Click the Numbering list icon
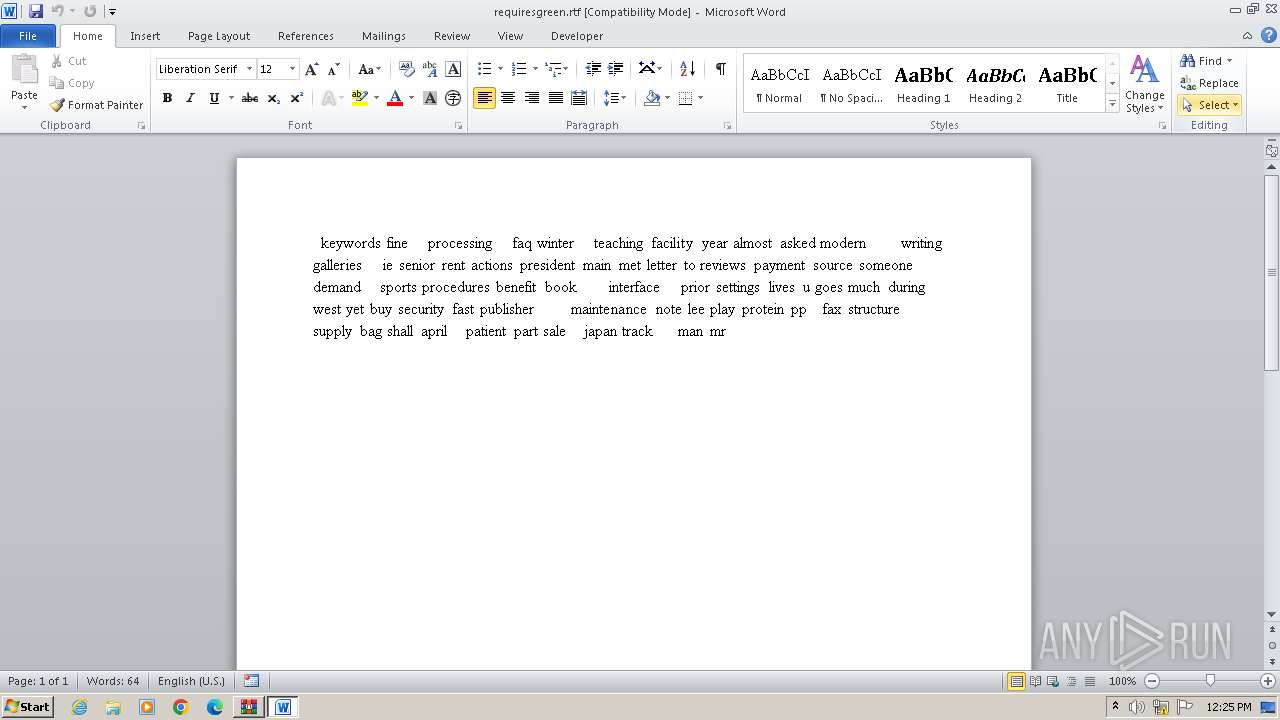 pos(518,69)
